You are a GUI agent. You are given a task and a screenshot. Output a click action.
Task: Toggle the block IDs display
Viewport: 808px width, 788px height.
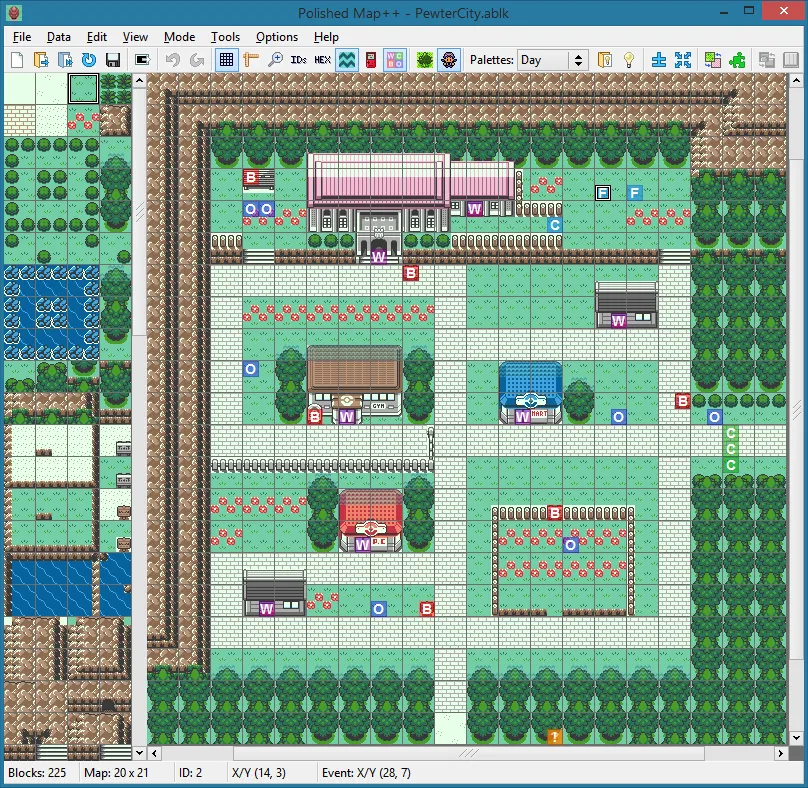pyautogui.click(x=298, y=60)
